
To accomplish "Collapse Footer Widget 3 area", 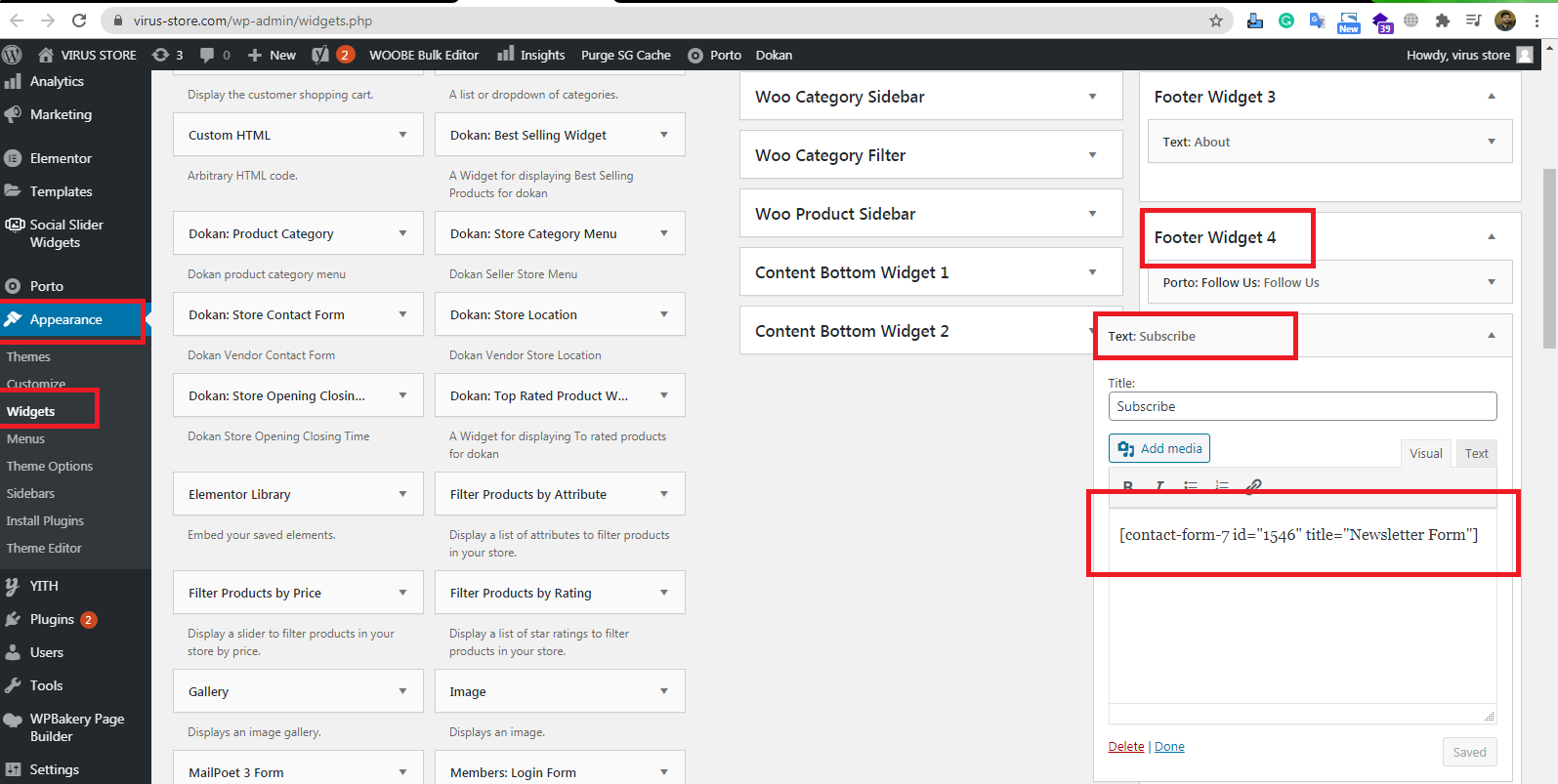I will [1492, 97].
